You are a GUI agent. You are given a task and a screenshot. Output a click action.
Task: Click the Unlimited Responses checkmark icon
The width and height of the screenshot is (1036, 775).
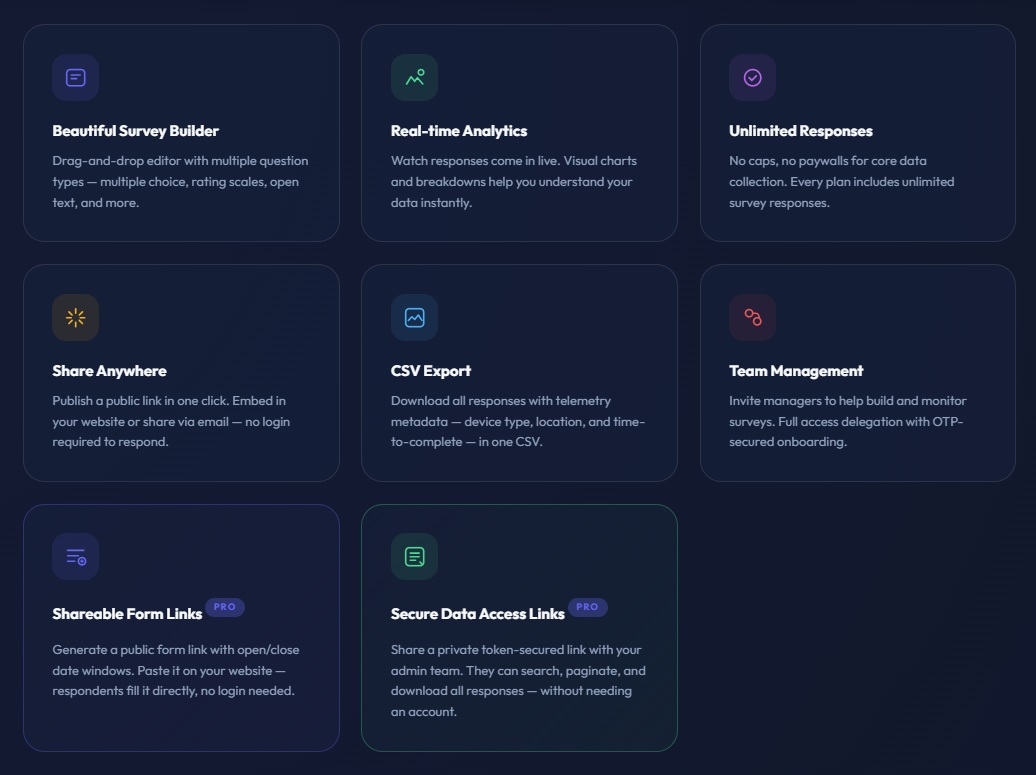753,77
